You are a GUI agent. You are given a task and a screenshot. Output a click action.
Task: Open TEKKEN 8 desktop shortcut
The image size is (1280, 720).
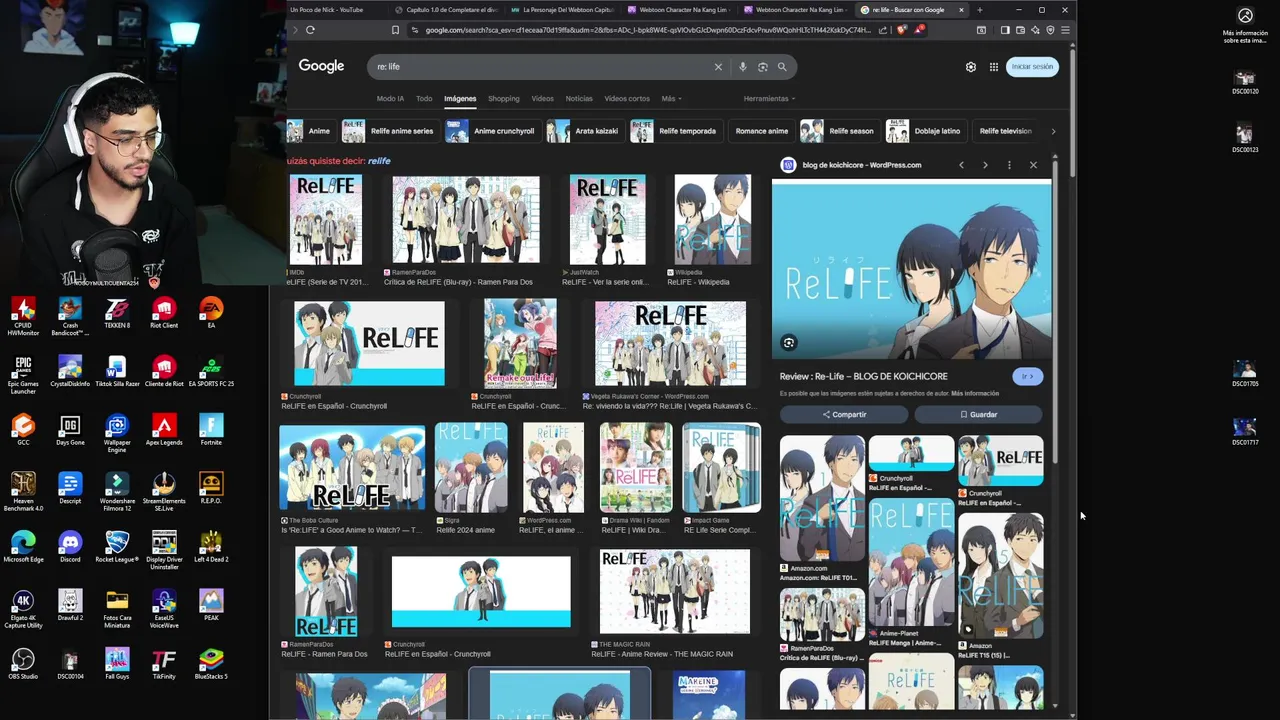tap(117, 313)
